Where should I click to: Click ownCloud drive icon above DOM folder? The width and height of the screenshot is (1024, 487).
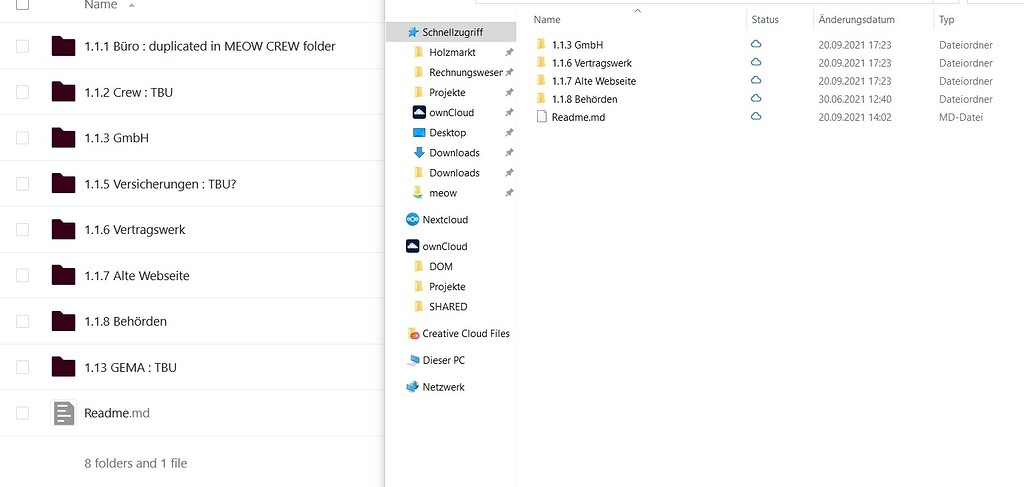tap(412, 246)
